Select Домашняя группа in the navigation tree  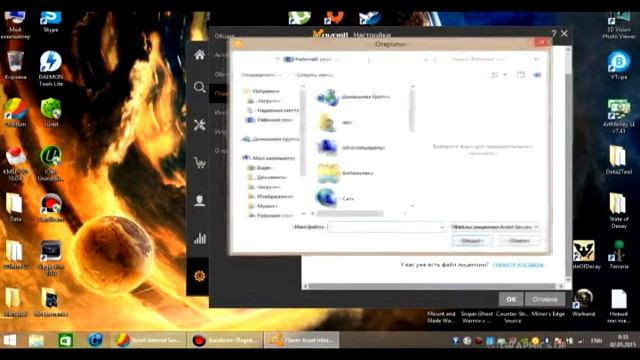click(276, 139)
